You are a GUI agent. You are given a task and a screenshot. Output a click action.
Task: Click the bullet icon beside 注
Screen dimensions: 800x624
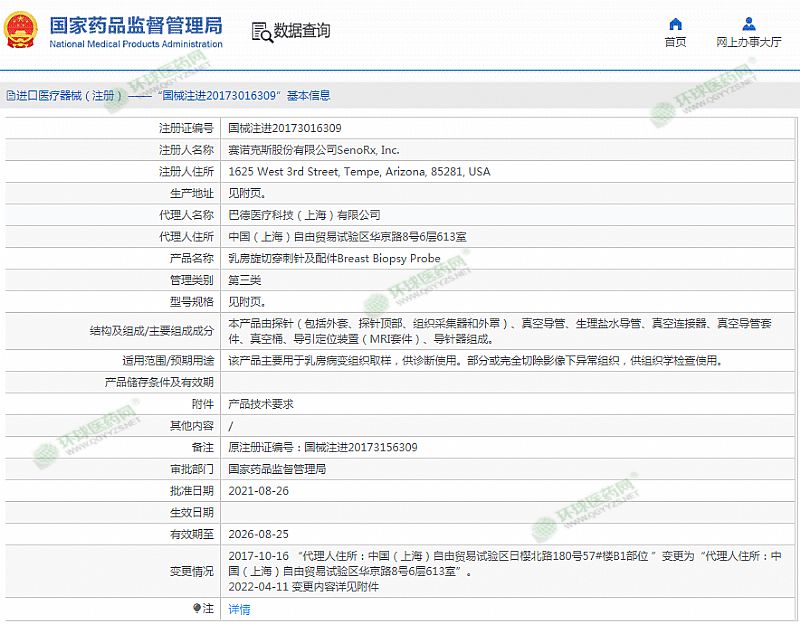197,608
